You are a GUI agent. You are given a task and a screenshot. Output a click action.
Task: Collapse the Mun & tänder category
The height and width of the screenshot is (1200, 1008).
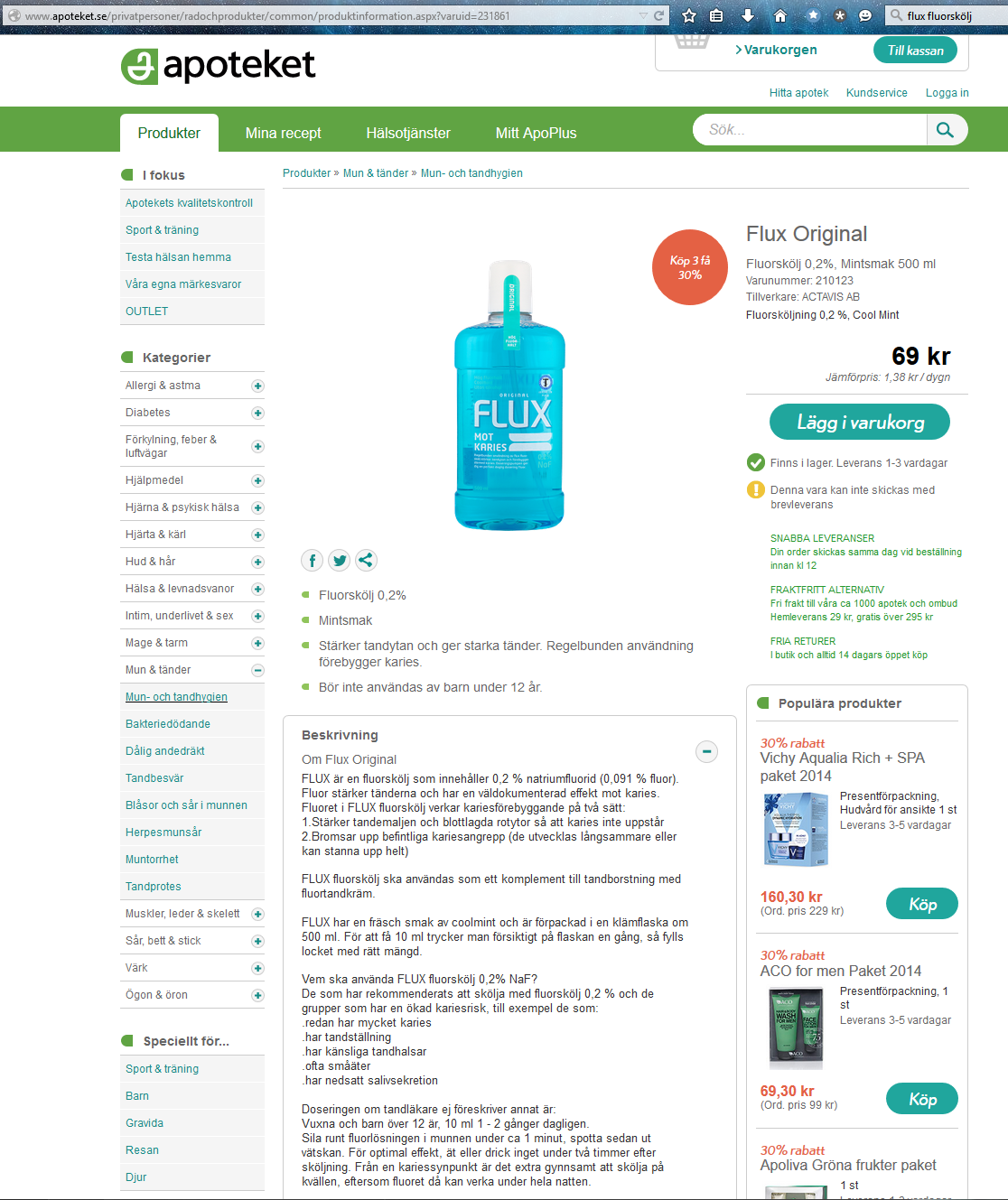coord(257,670)
